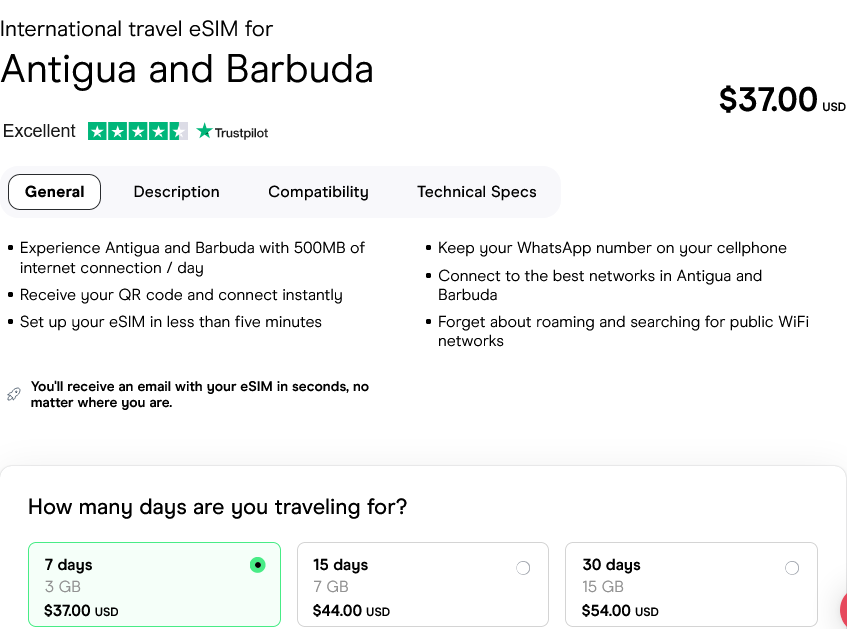Viewport: 847px width, 629px height.
Task: Open the Technical Specs tab
Action: click(x=477, y=192)
